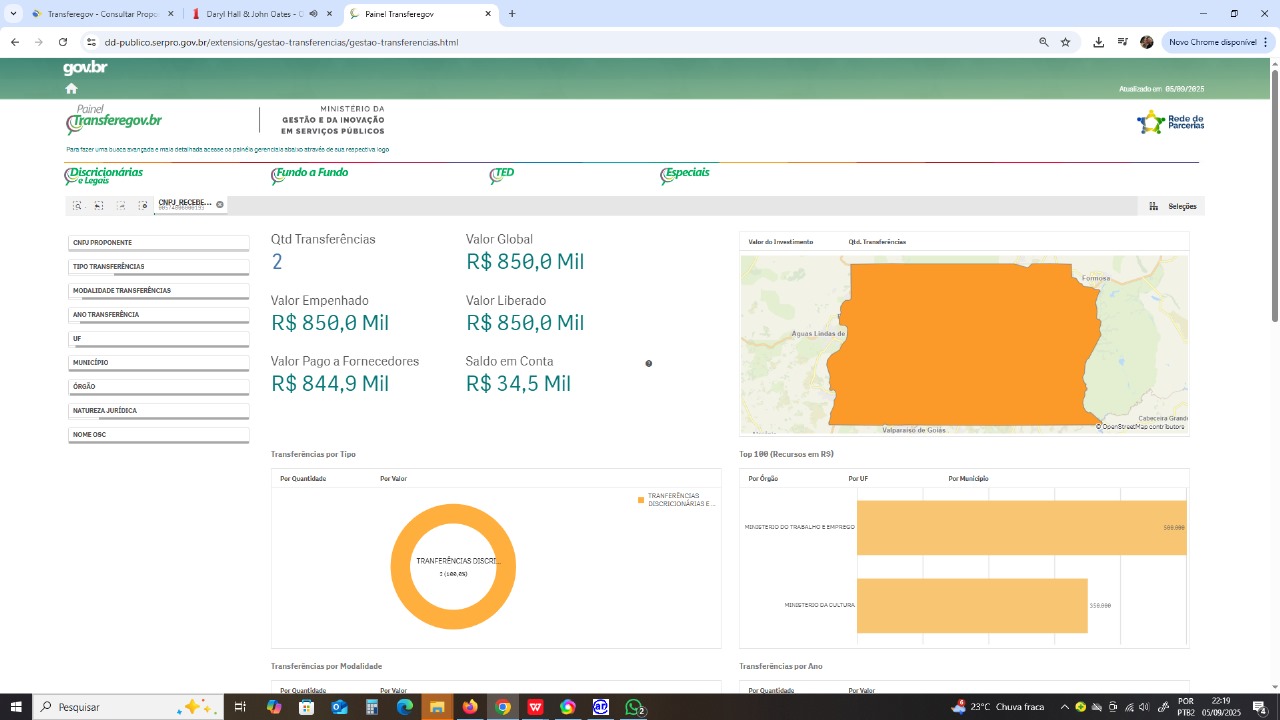Expand the ANO TRANSFERÊNCIA filter
Viewport: 1280px width, 720px height.
158,315
